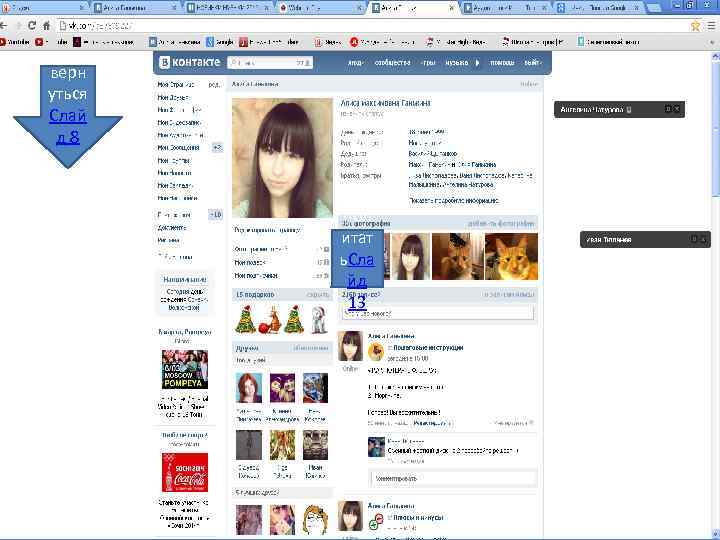Open the Пошаговые инструкции post title

click(428, 348)
